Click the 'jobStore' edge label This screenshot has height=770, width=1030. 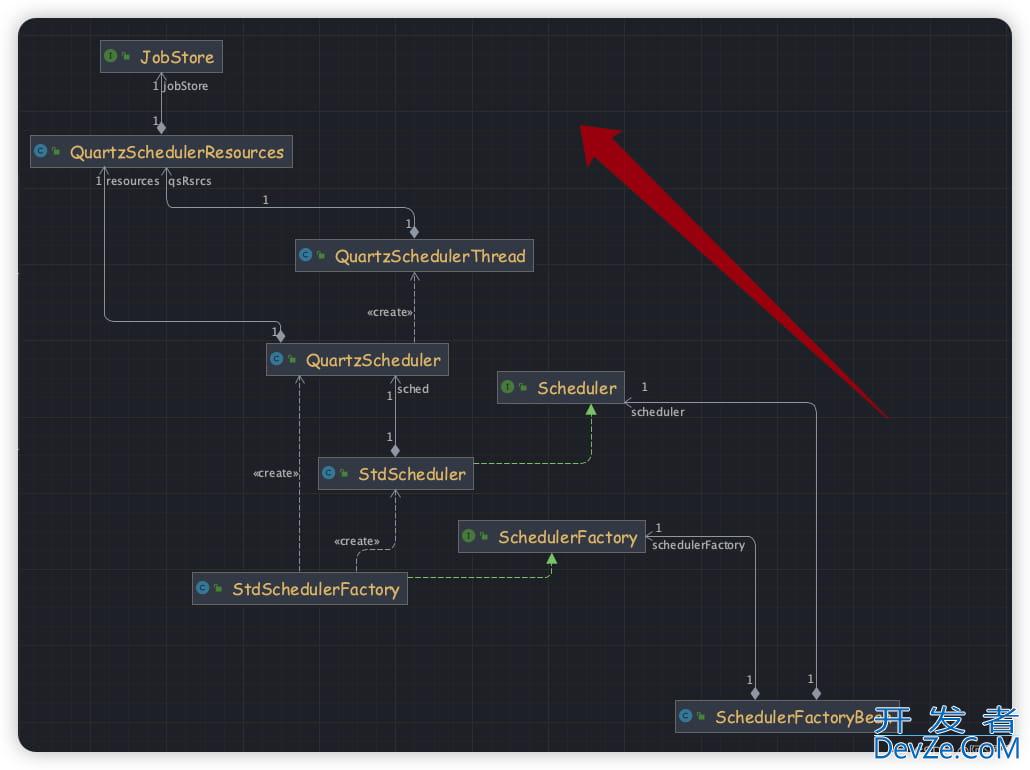(x=186, y=86)
